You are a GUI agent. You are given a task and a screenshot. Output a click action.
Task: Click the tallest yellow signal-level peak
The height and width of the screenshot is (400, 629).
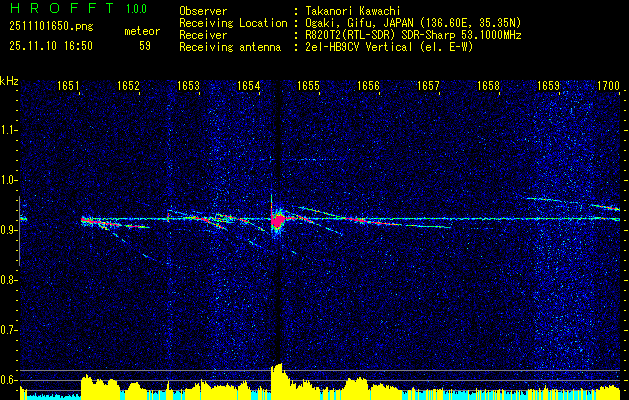coord(277,381)
